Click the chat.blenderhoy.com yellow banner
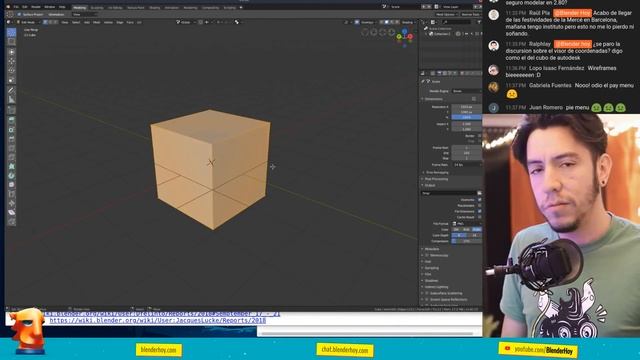The height and width of the screenshot is (360, 640). pyautogui.click(x=344, y=350)
